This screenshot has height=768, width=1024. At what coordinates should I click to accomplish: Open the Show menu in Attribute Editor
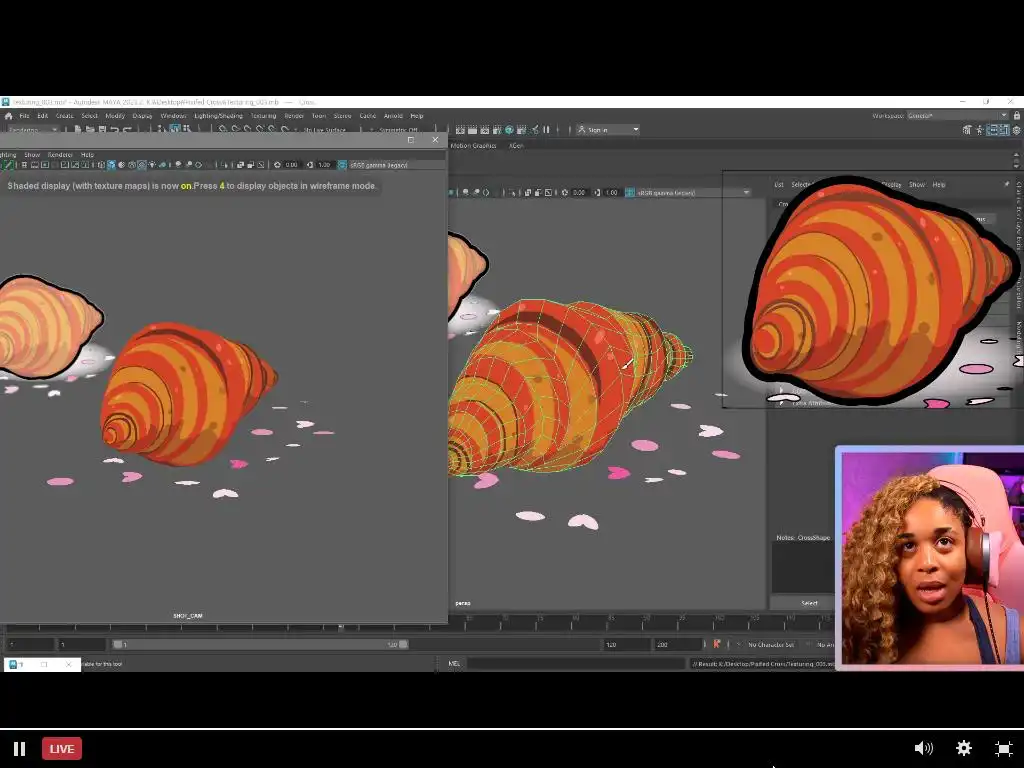point(917,185)
